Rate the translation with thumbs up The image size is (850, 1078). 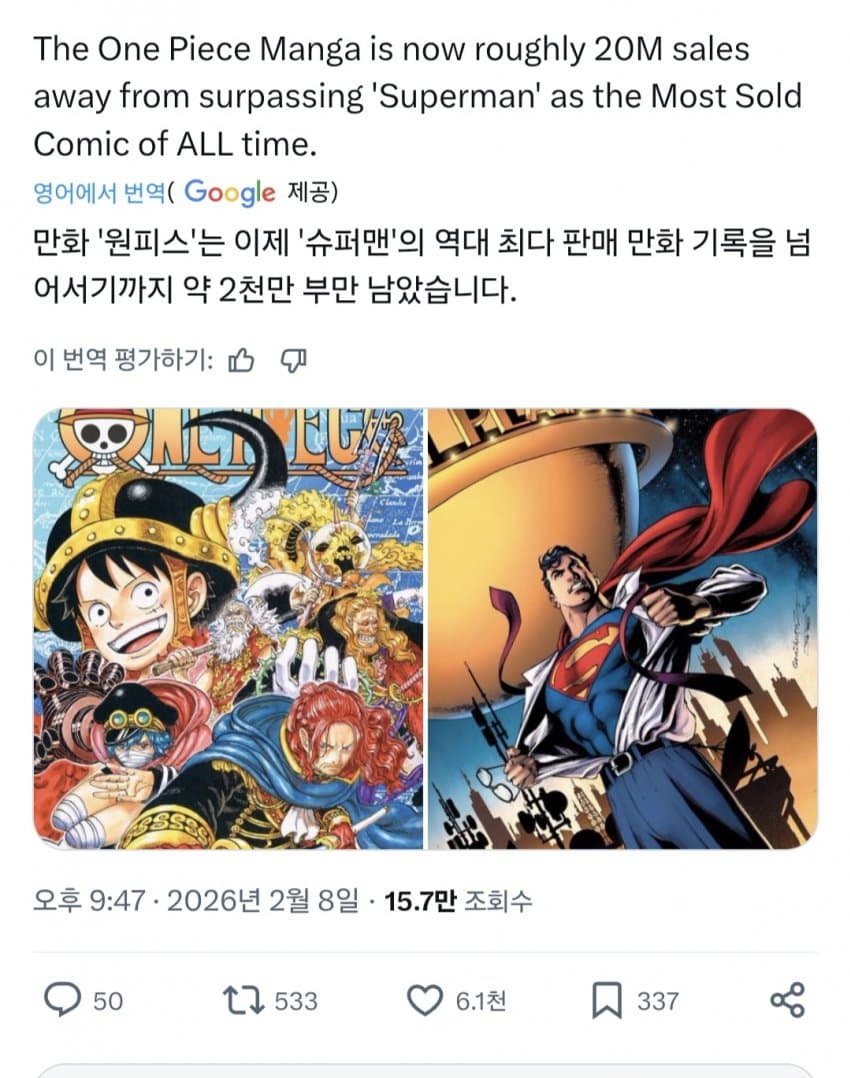(241, 360)
